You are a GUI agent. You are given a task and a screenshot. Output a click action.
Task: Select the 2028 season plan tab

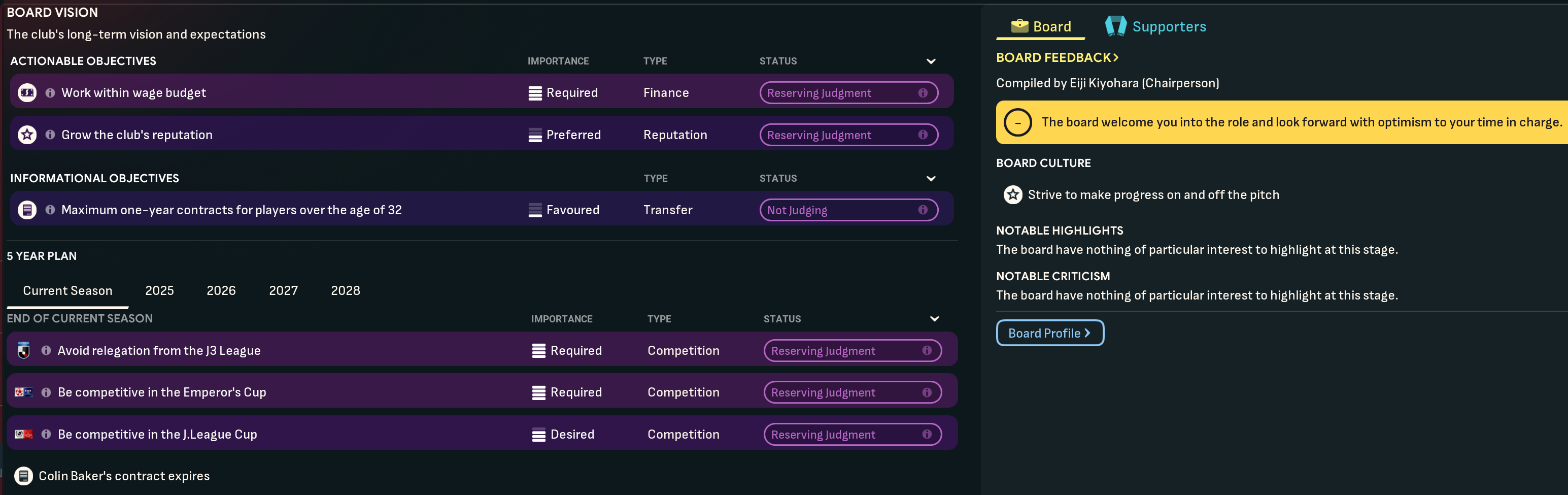[x=345, y=290]
